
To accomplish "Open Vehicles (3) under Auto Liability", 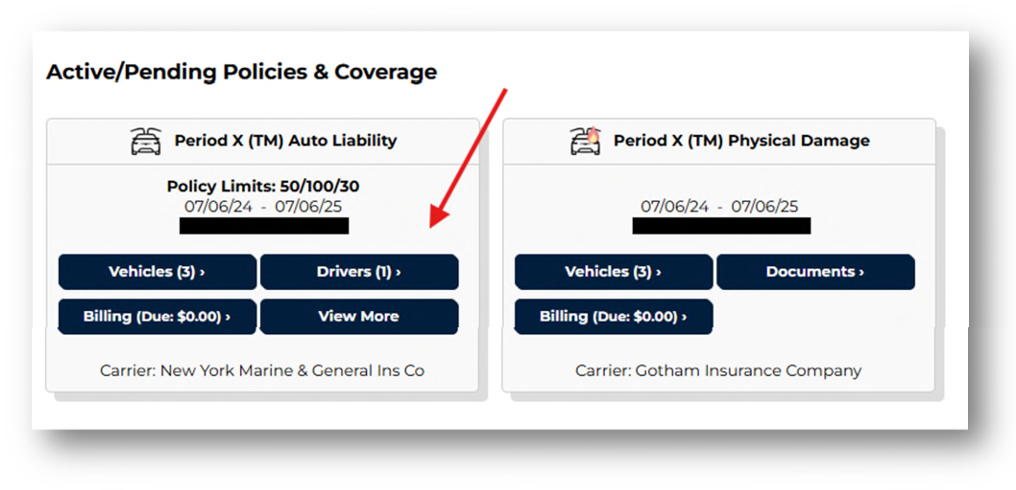I will (x=157, y=272).
